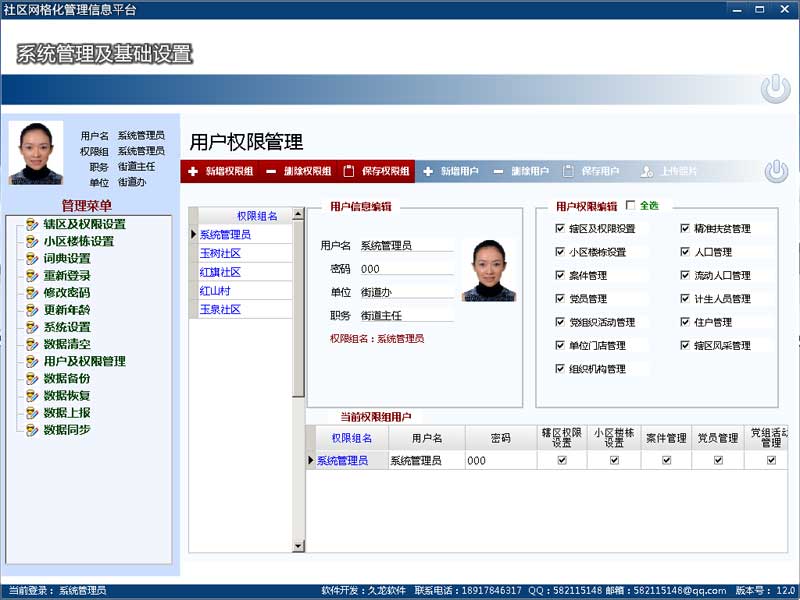Toggle 组织机构管理 permission checkbox
The height and width of the screenshot is (600, 800).
pyautogui.click(x=560, y=368)
